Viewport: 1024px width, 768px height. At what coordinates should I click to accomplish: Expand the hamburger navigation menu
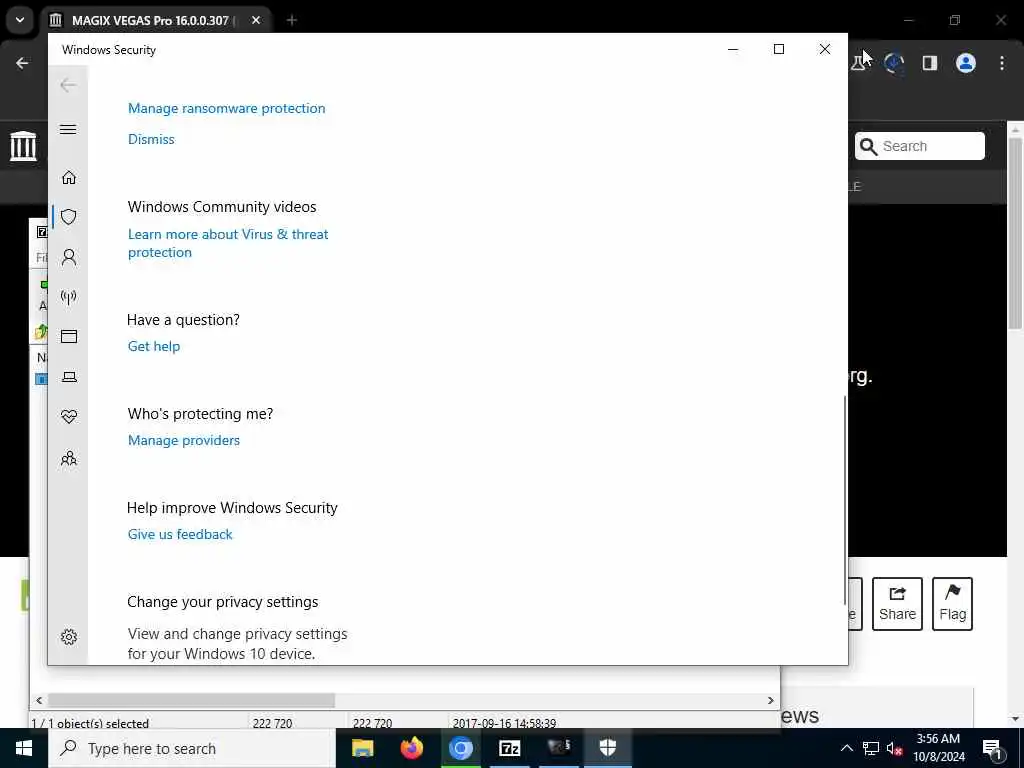click(68, 129)
